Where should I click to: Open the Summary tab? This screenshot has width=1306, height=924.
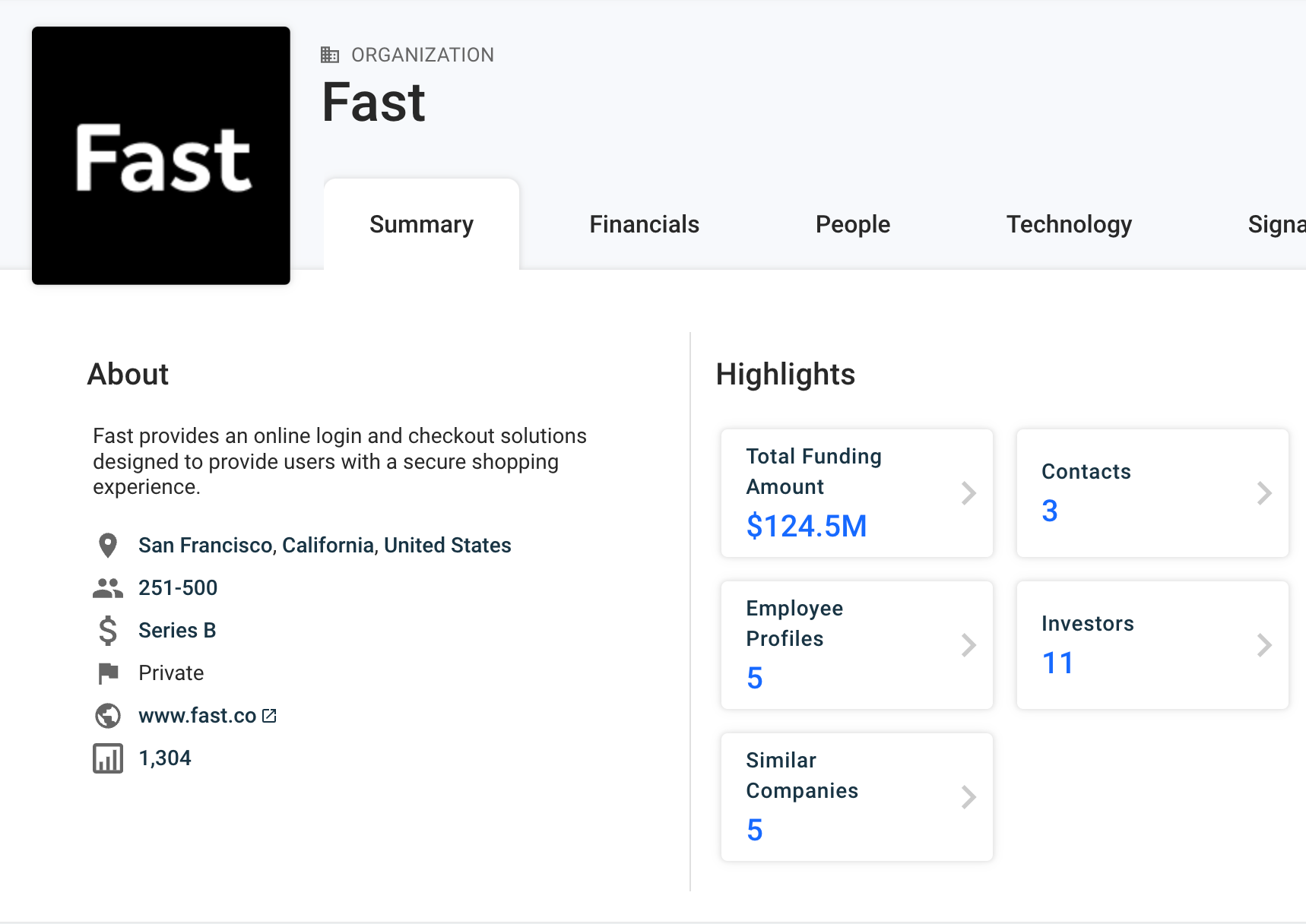421,224
